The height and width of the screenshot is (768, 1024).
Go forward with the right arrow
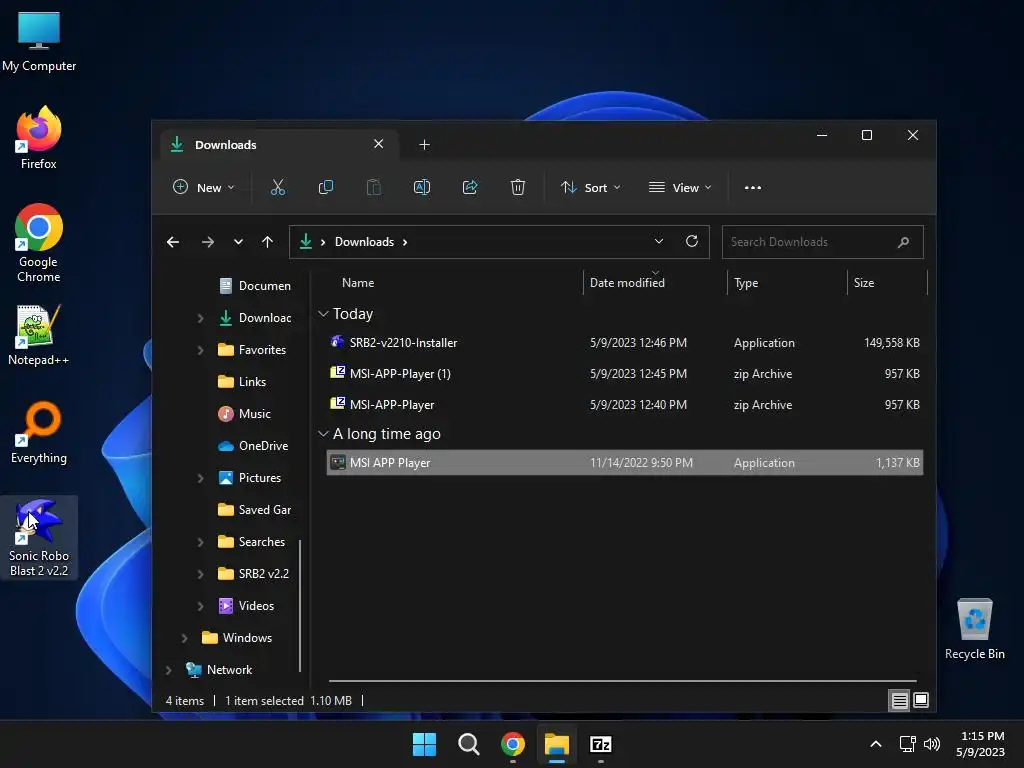pos(208,242)
